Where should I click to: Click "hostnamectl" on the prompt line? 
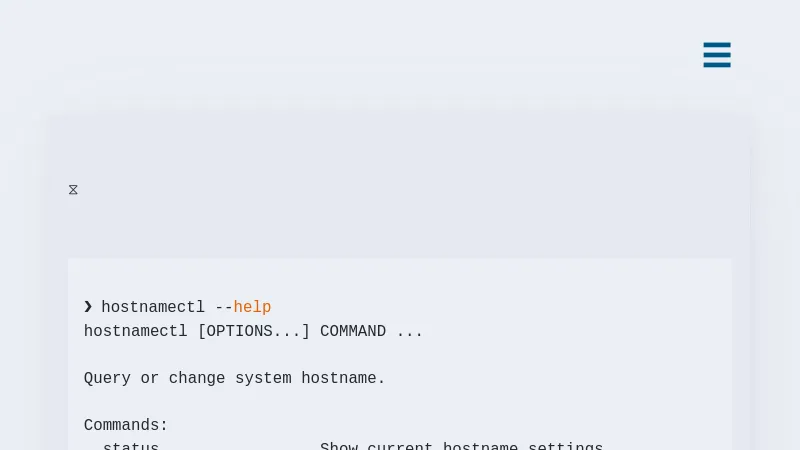point(153,307)
